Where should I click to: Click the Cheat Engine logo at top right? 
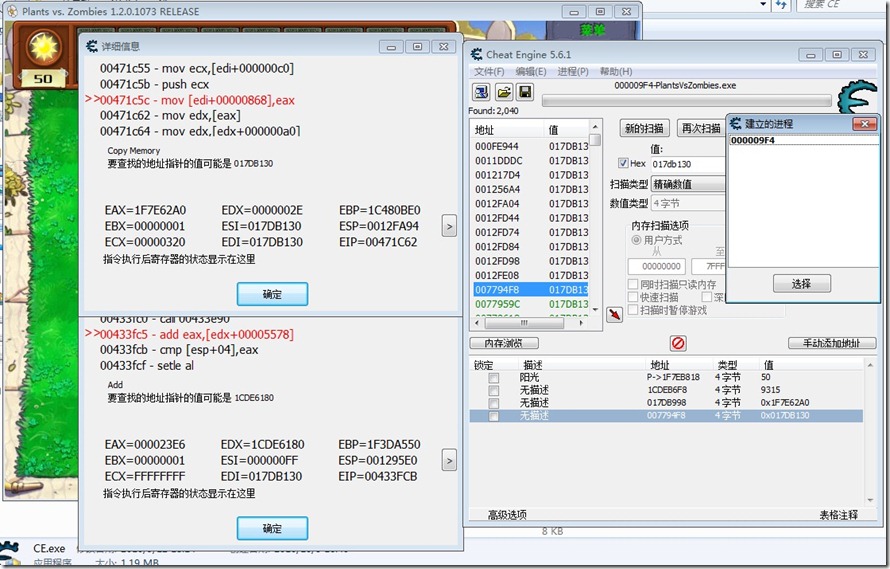click(x=859, y=97)
